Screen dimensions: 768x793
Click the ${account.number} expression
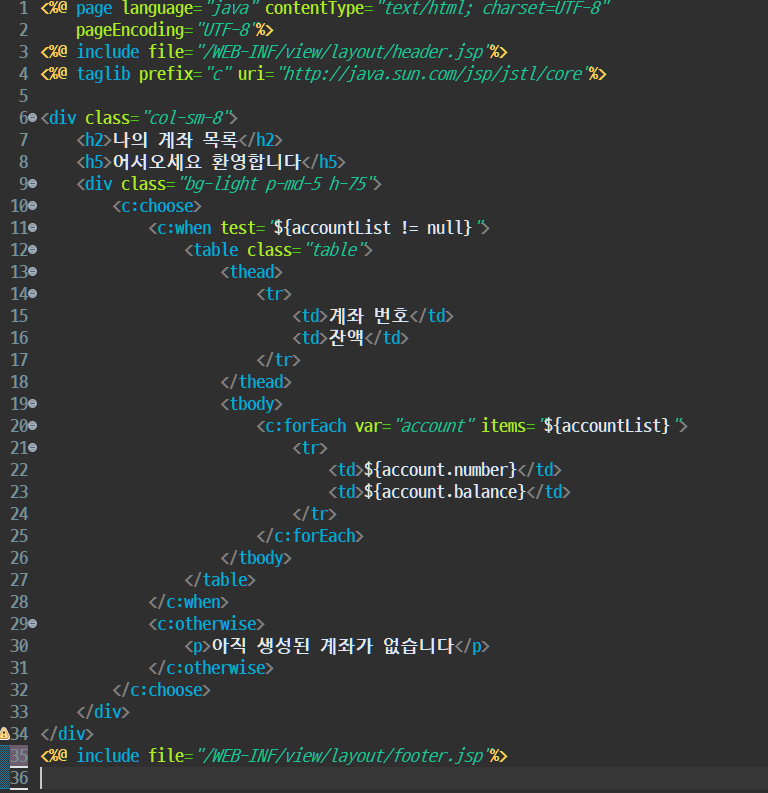pyautogui.click(x=440, y=470)
